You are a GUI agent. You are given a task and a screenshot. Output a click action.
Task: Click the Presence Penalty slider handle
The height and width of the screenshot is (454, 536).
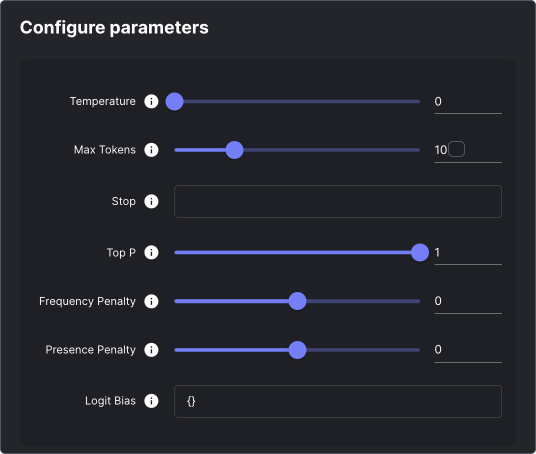point(297,350)
